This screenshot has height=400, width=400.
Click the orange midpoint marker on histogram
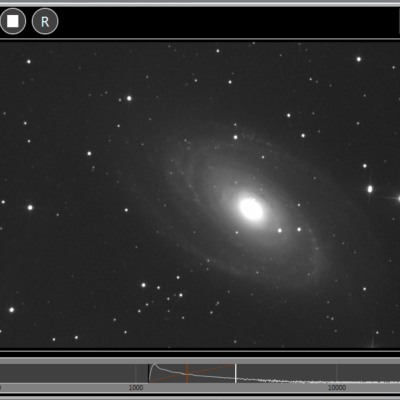click(187, 373)
